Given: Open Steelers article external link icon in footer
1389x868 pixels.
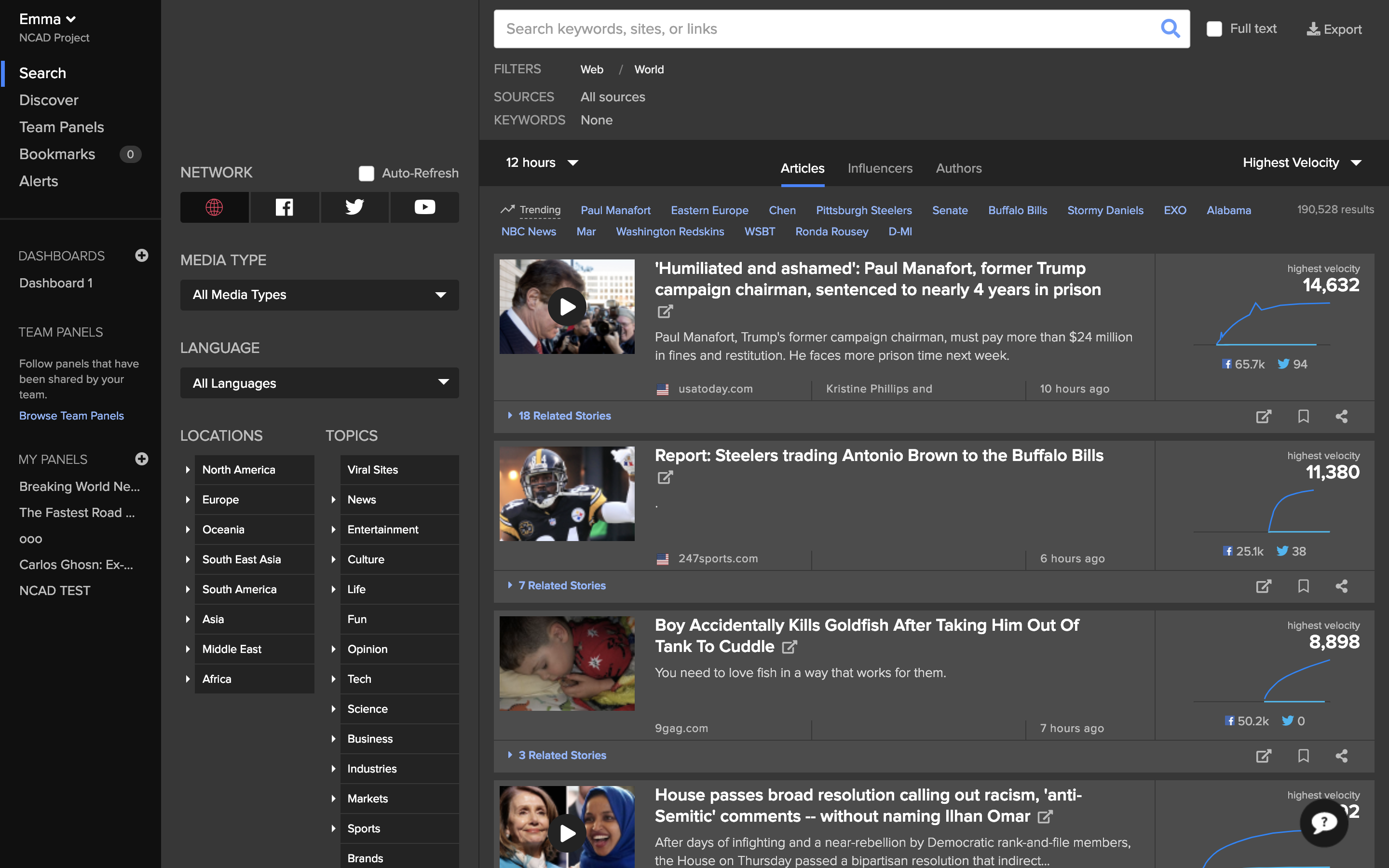Looking at the screenshot, I should point(1263,586).
